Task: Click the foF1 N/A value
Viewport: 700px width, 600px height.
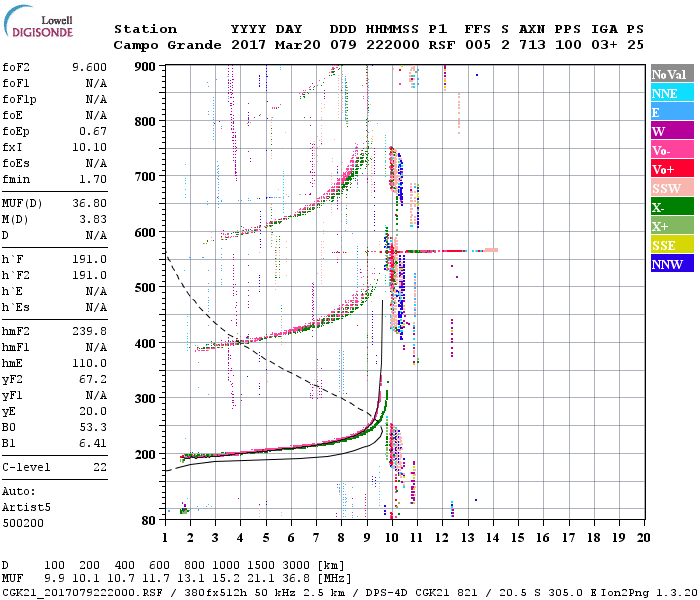Action: coord(96,83)
